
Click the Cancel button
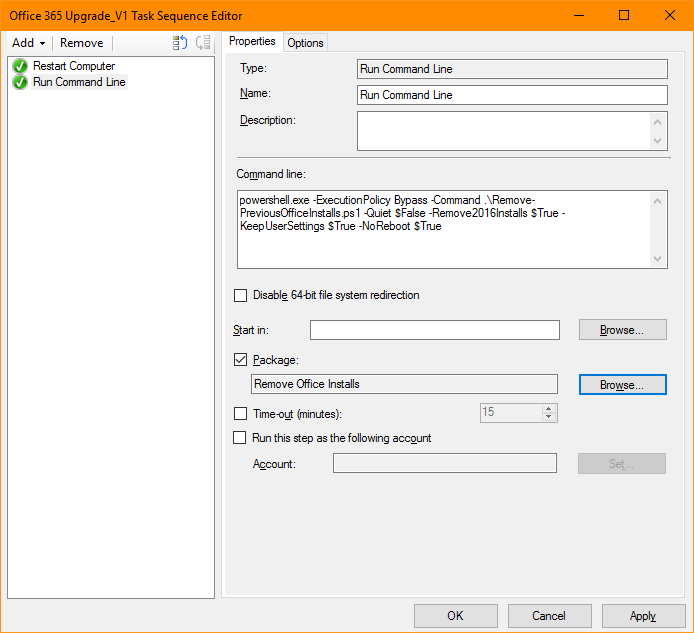click(549, 616)
